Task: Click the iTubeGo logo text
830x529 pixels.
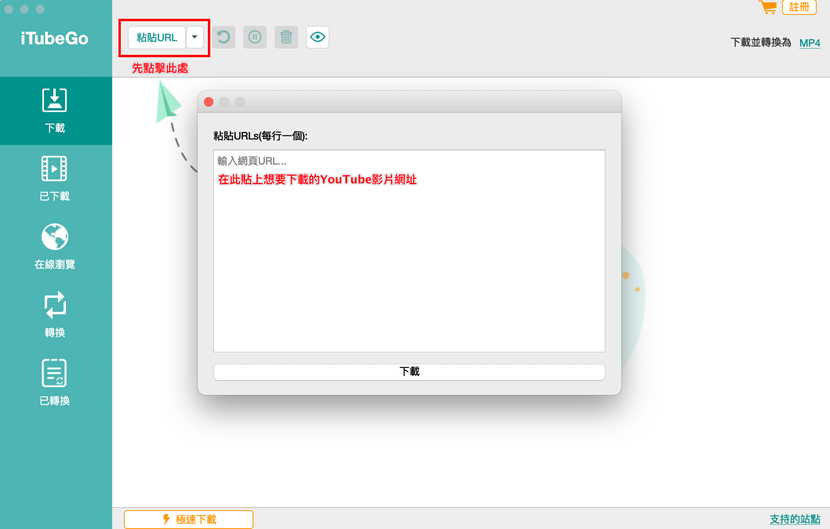Action: tap(55, 39)
